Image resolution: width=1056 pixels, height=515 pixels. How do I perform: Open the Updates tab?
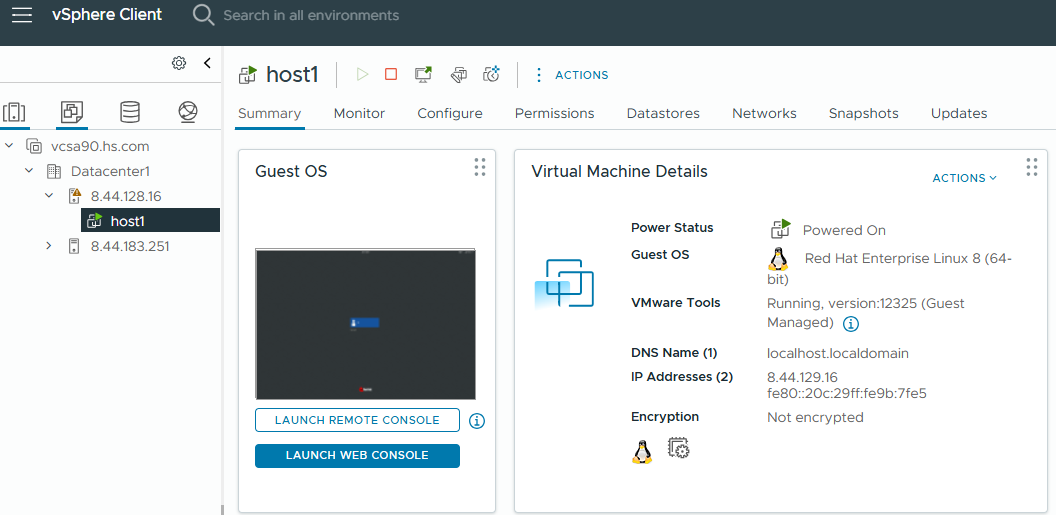pos(959,113)
